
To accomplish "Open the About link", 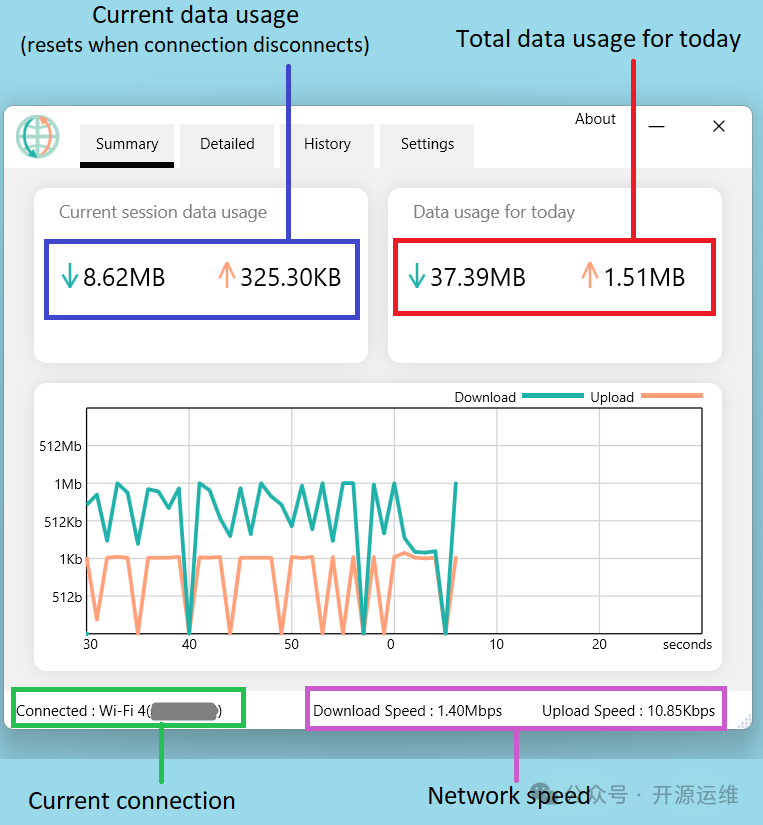I will click(x=595, y=119).
